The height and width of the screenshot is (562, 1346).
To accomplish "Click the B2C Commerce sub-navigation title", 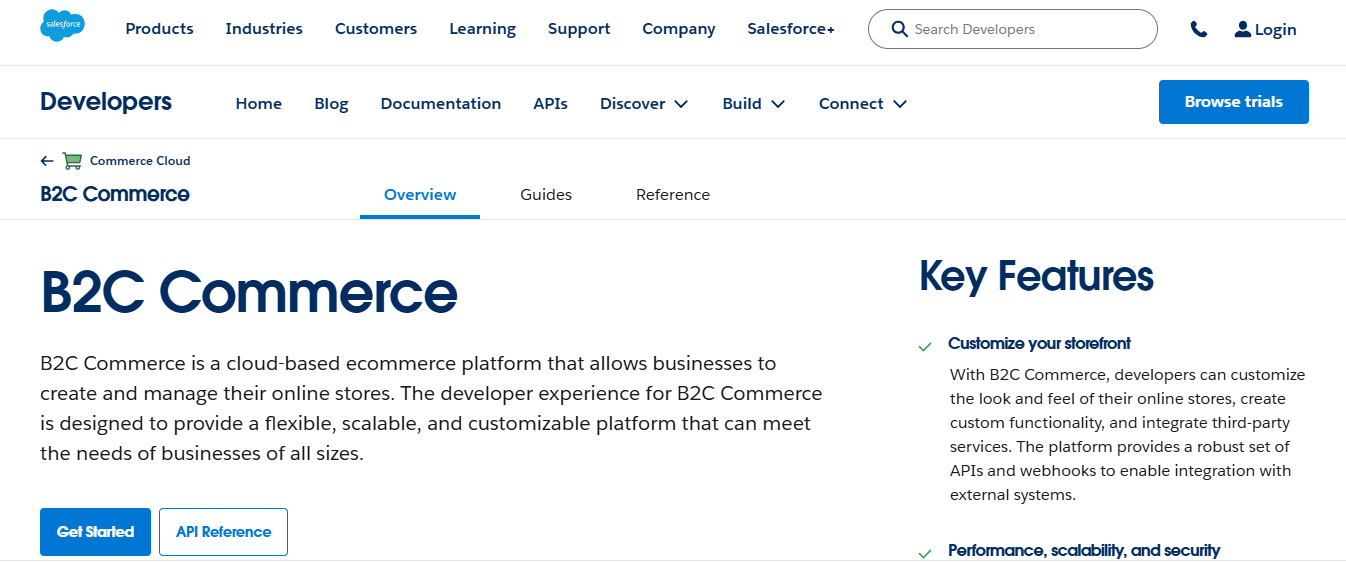I will pos(115,194).
